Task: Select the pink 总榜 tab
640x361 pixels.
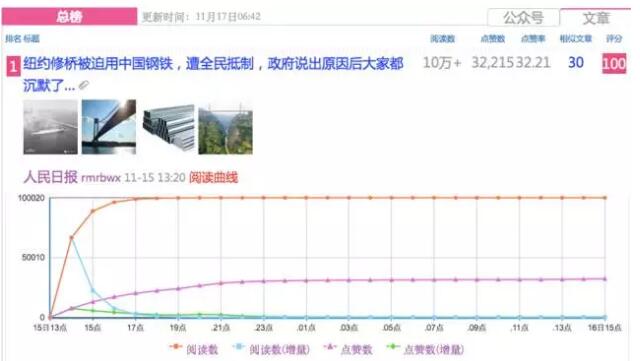Action: click(x=69, y=16)
